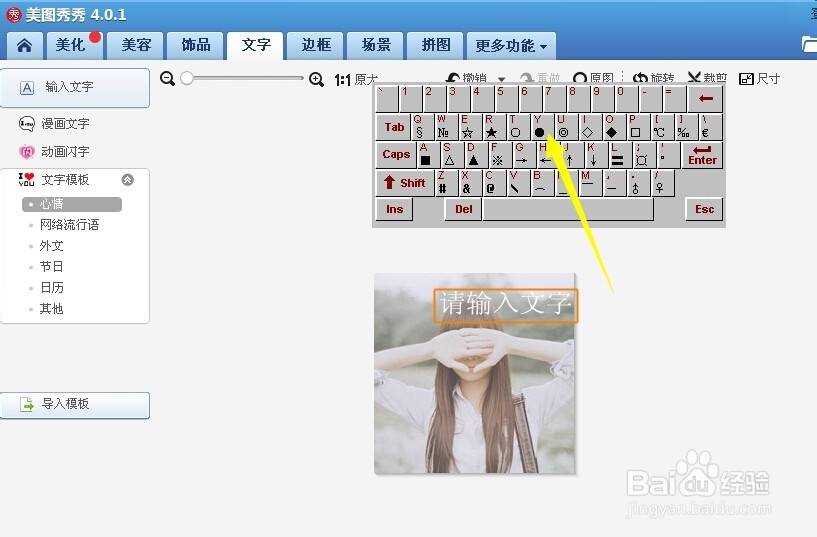Click the zoom out magnifier icon

pos(167,79)
